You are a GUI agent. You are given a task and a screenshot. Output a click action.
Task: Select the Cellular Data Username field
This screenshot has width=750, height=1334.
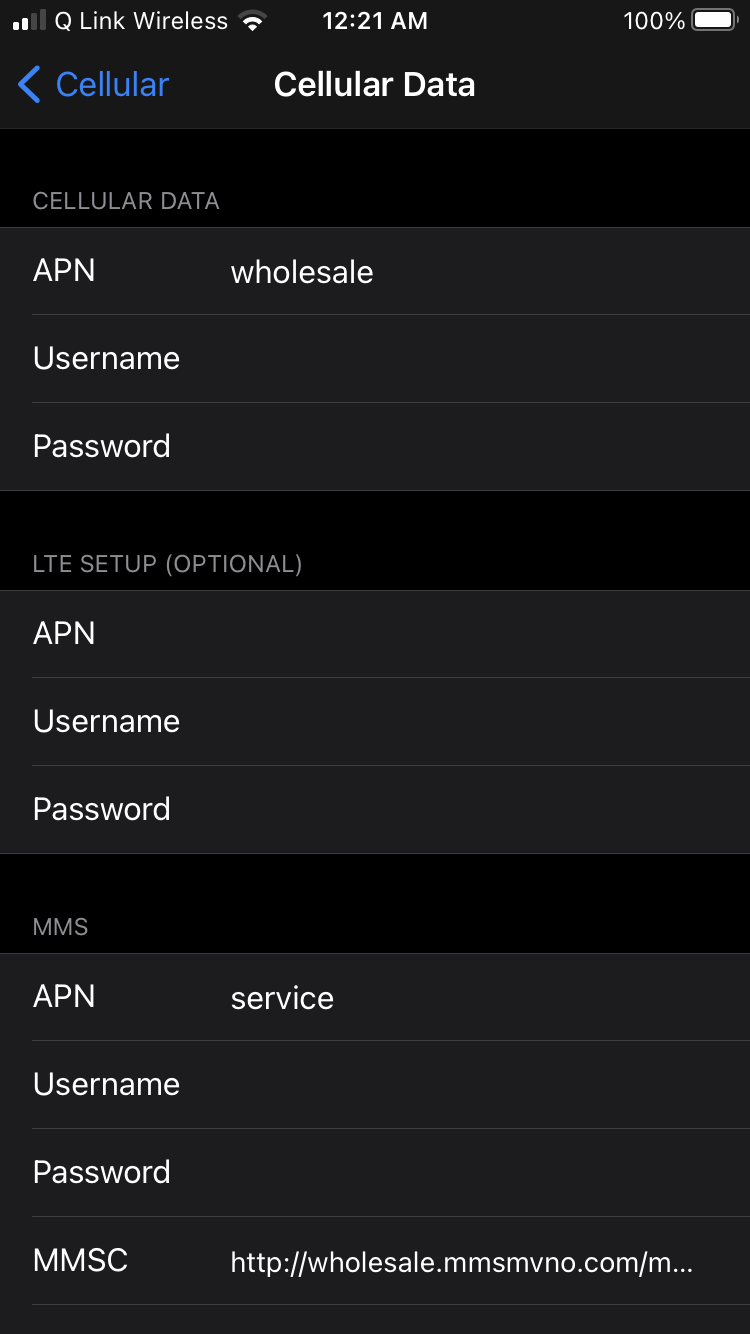click(480, 359)
